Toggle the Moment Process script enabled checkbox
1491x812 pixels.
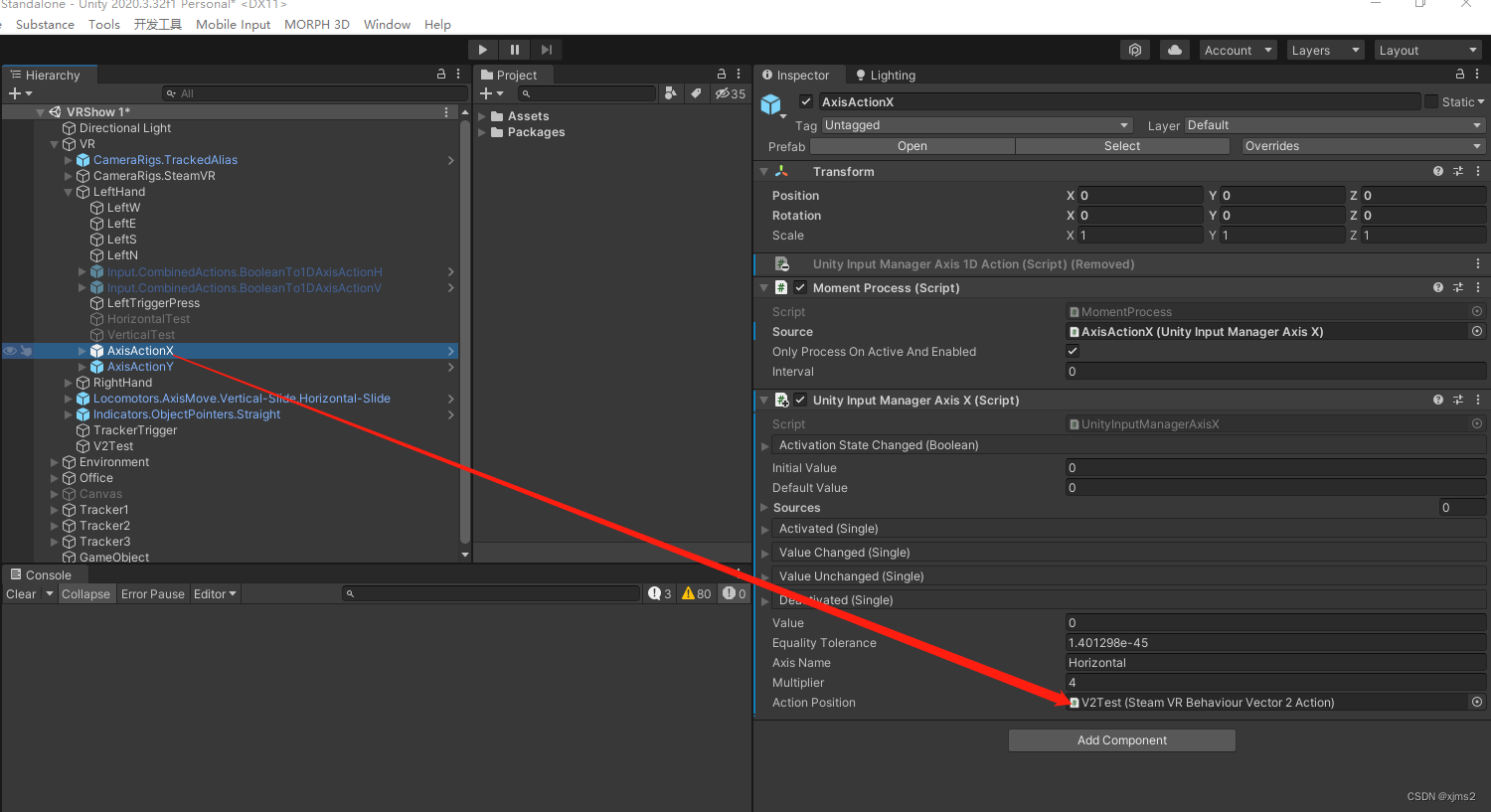[x=800, y=287]
